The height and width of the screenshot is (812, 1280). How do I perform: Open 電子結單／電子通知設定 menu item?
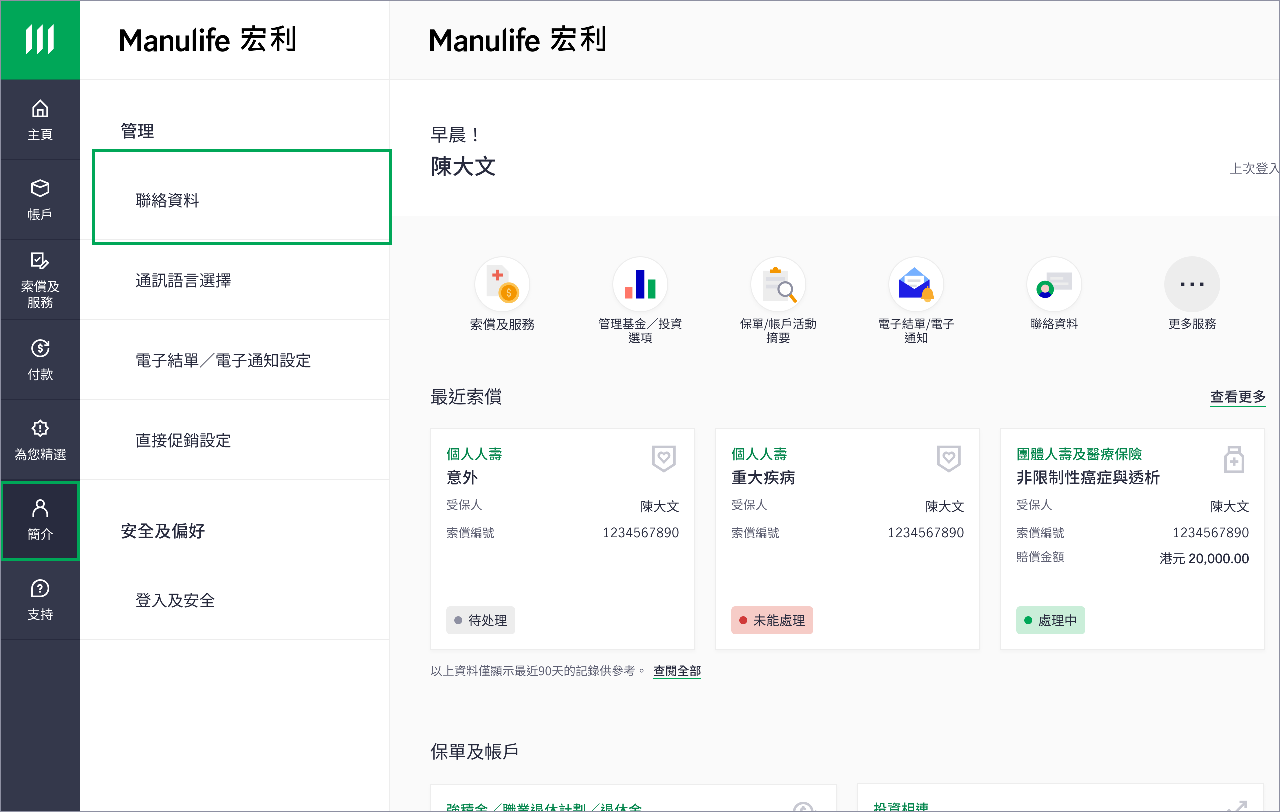(x=235, y=360)
